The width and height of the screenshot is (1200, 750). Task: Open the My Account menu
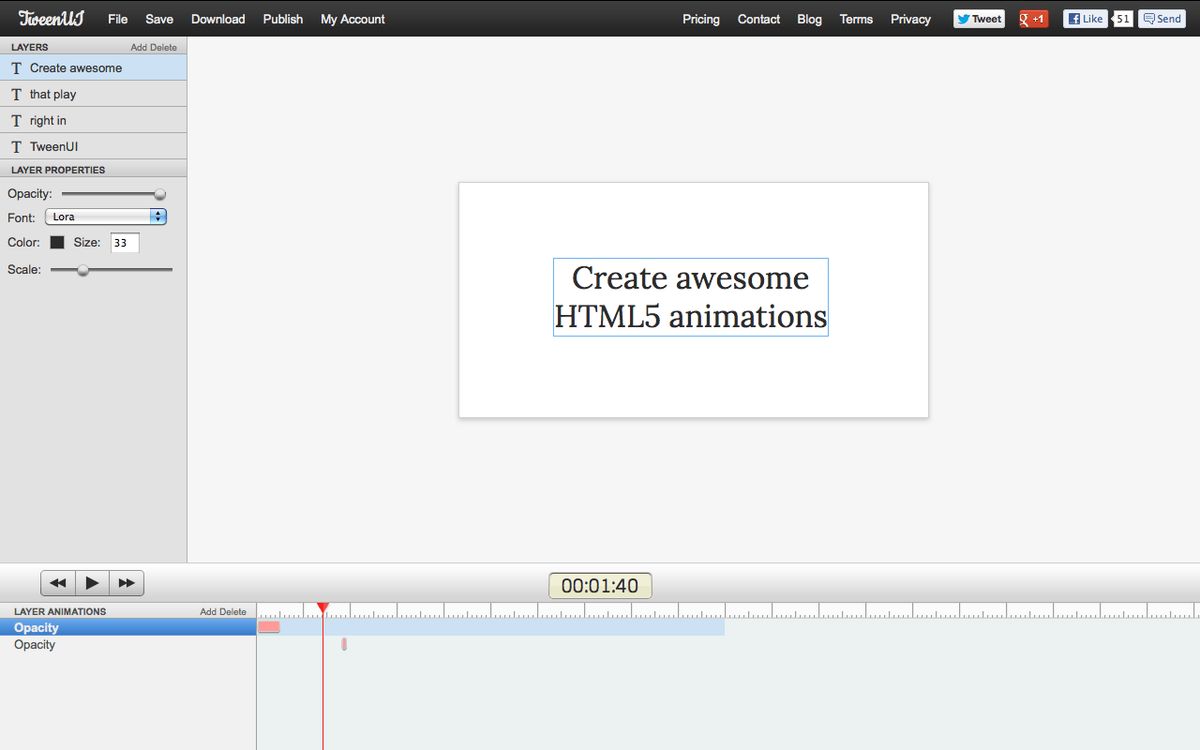(352, 18)
